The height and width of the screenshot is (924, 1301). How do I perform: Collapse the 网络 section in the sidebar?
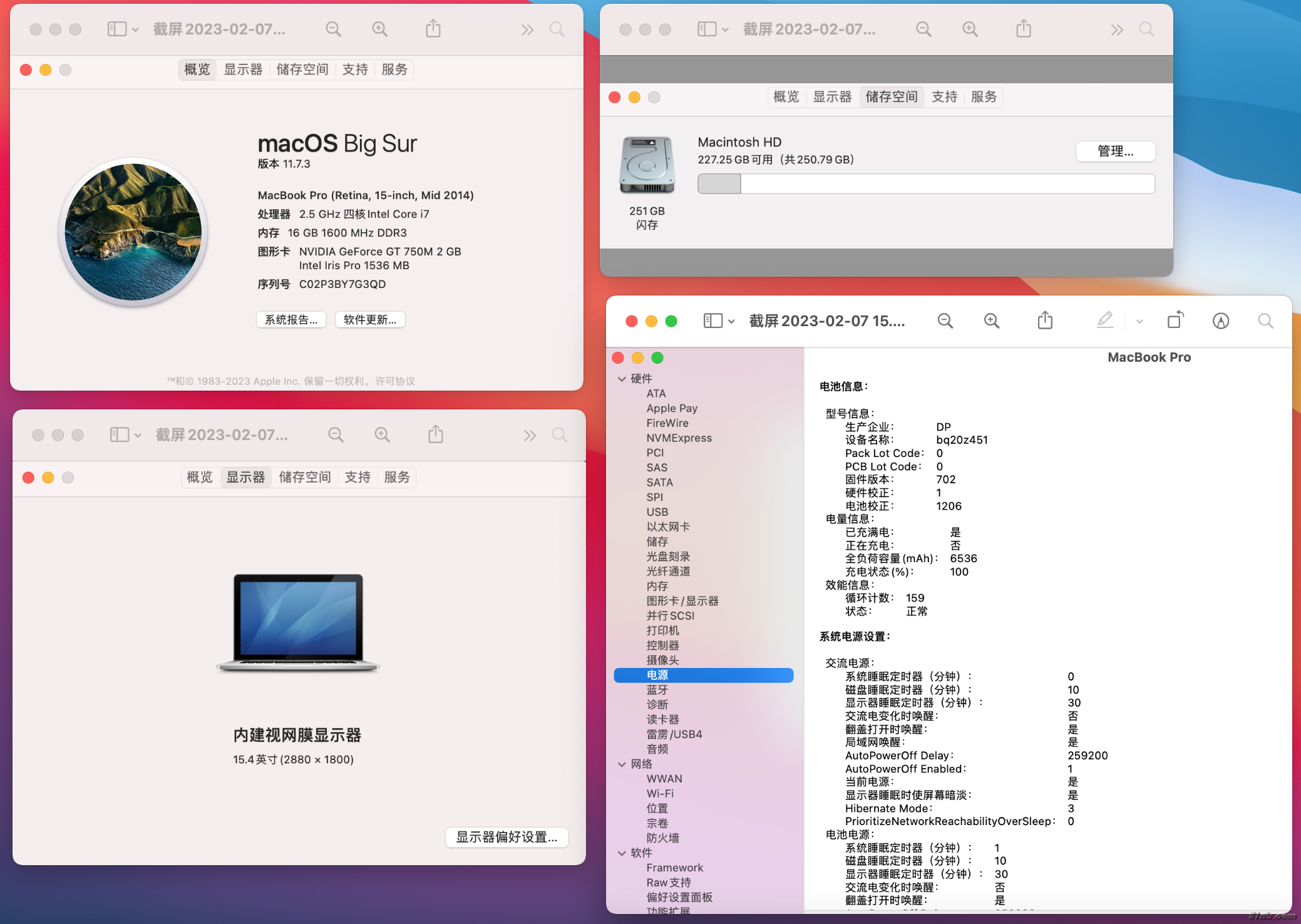[622, 764]
